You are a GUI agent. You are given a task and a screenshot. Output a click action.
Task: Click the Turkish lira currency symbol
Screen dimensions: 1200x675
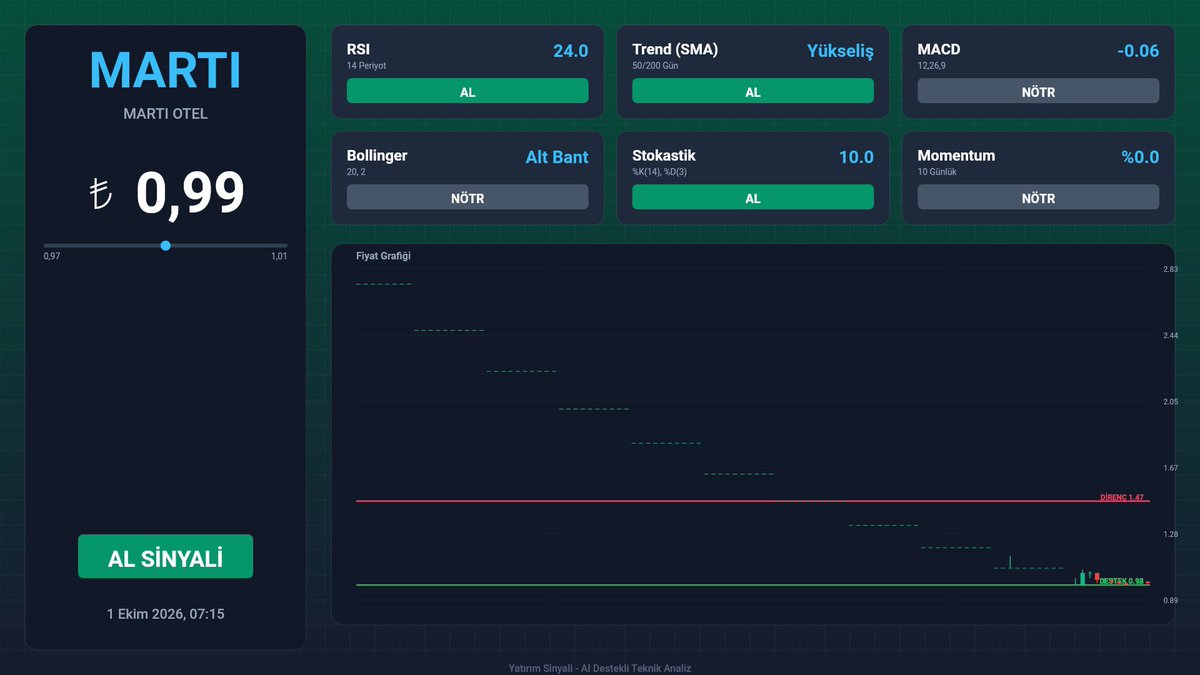point(100,194)
